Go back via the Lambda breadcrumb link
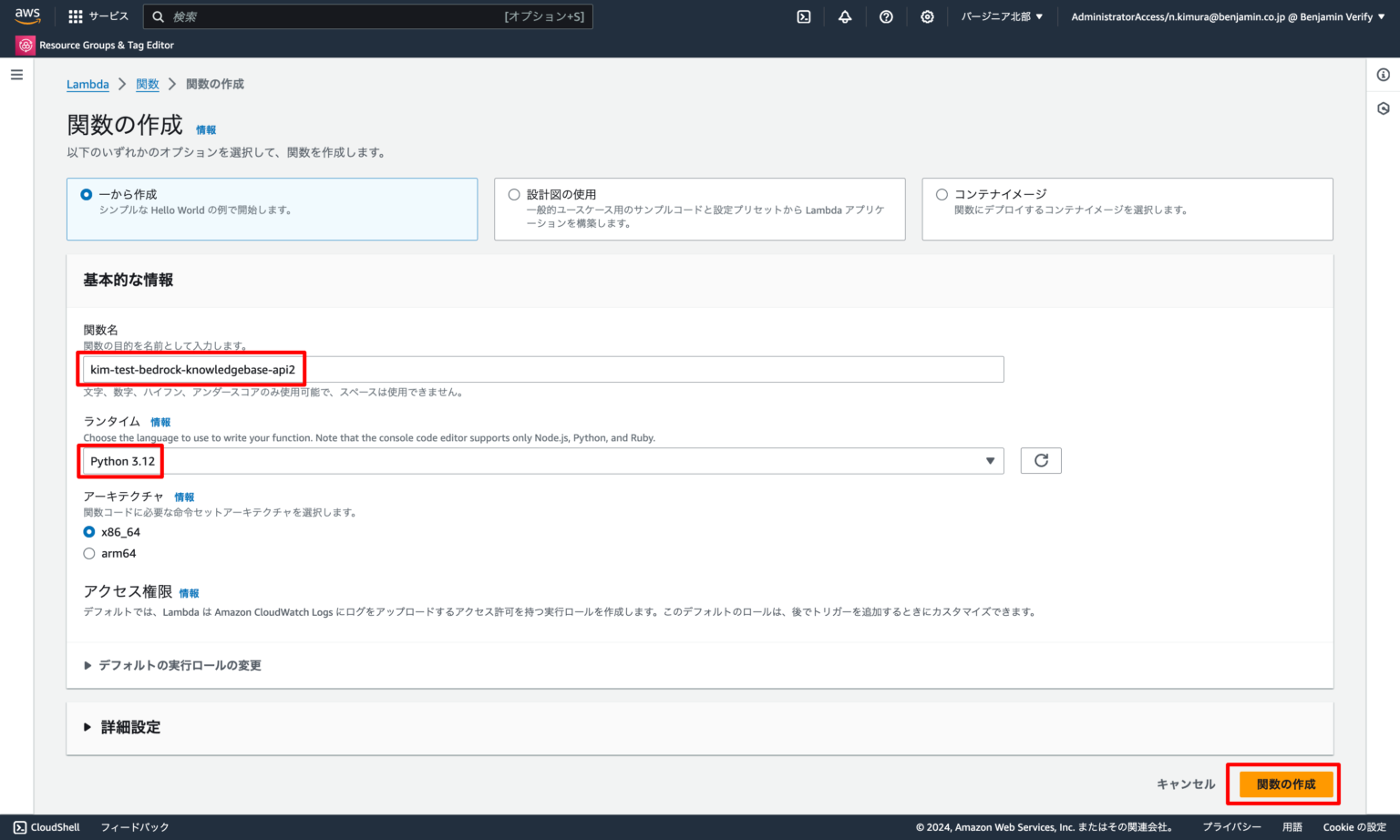This screenshot has height=840, width=1400. 87,84
